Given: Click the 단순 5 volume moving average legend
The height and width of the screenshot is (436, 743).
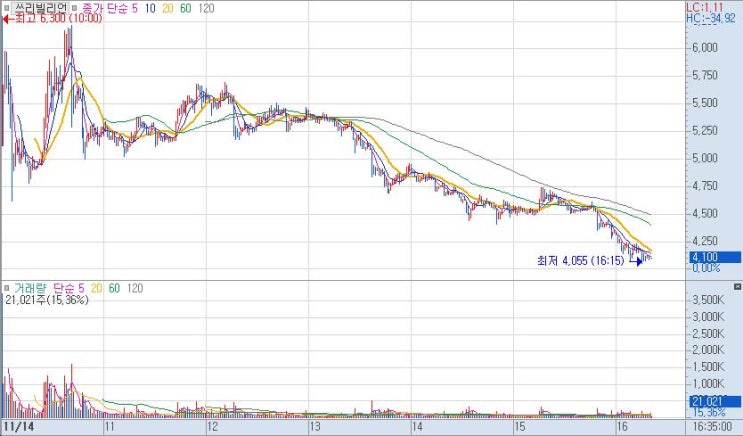Looking at the screenshot, I should (x=69, y=288).
